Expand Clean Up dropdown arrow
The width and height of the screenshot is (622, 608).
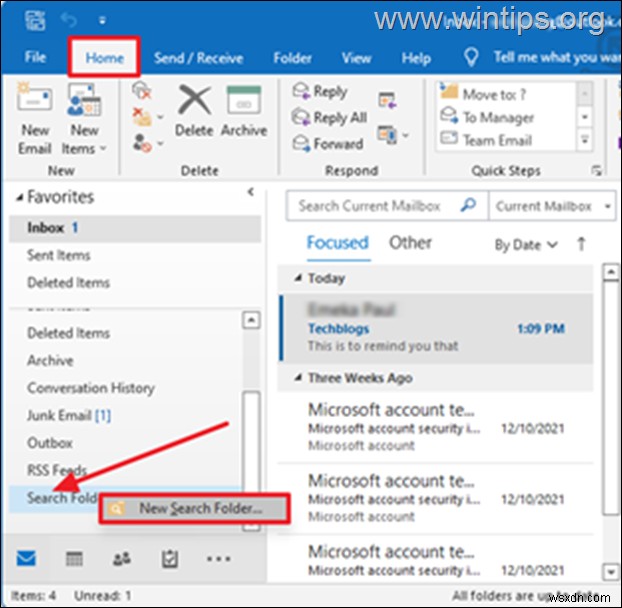(x=160, y=117)
